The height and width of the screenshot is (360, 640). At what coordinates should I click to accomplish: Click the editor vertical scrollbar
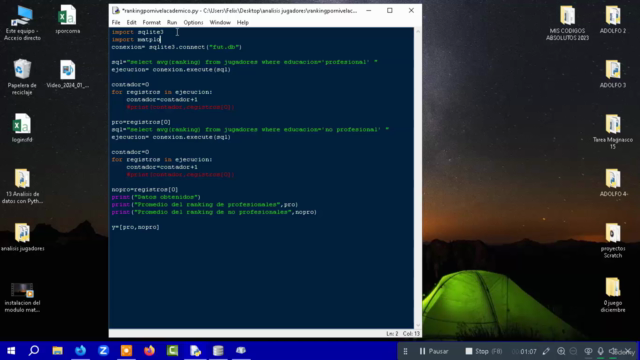click(418, 178)
